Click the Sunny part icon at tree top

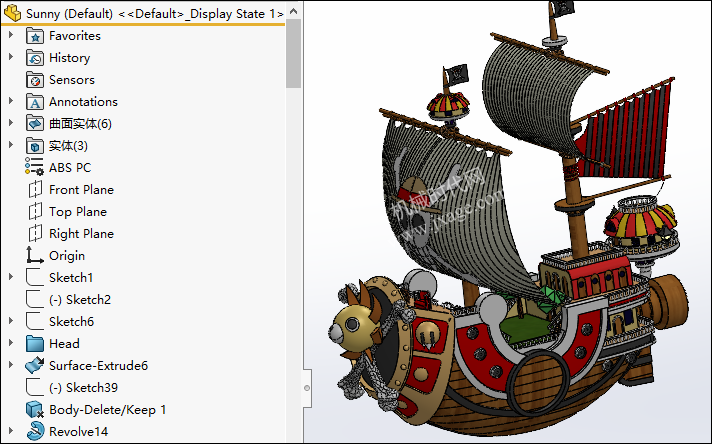pyautogui.click(x=12, y=13)
